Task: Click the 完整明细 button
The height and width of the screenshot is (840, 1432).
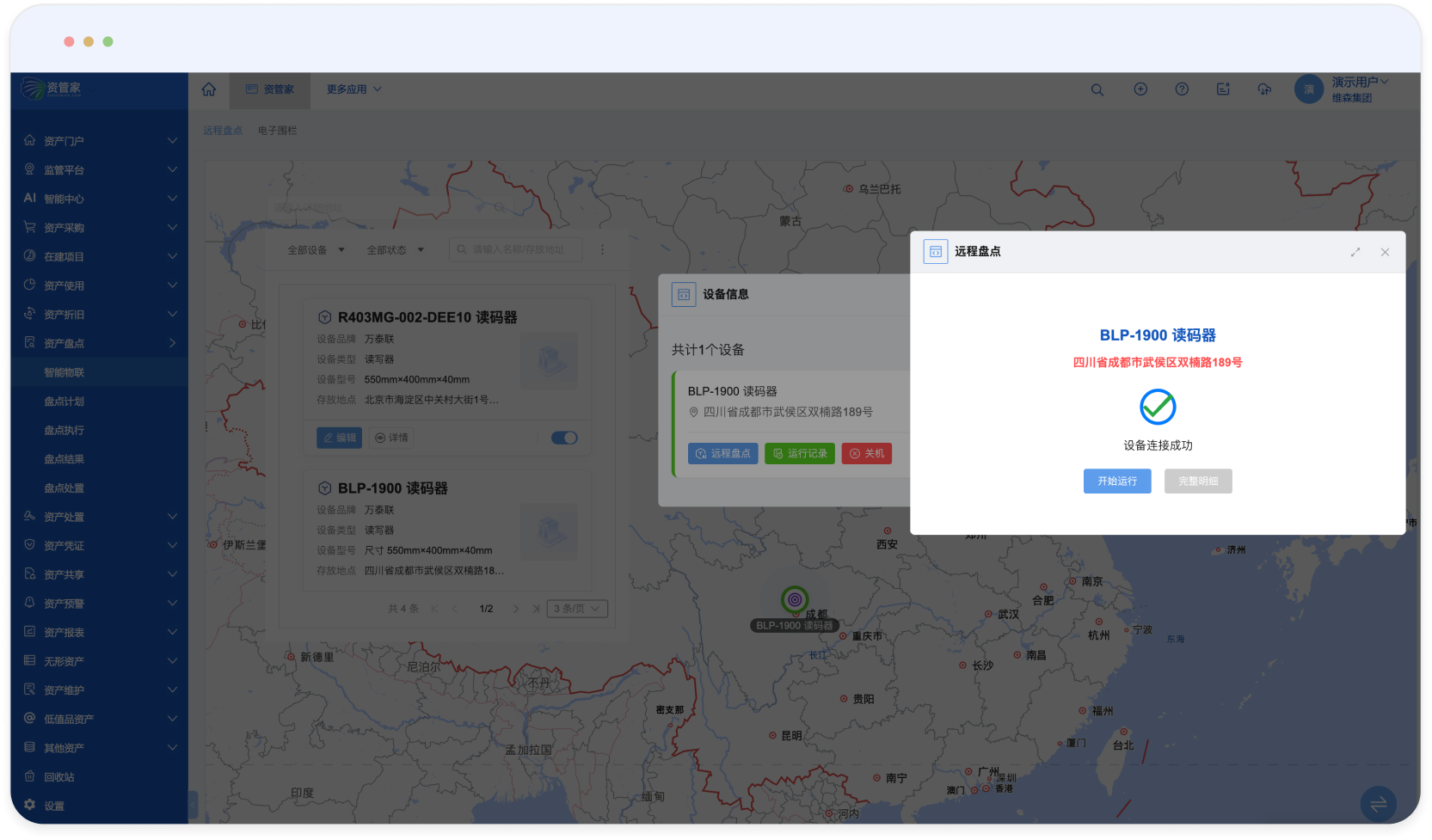Action: click(1198, 481)
